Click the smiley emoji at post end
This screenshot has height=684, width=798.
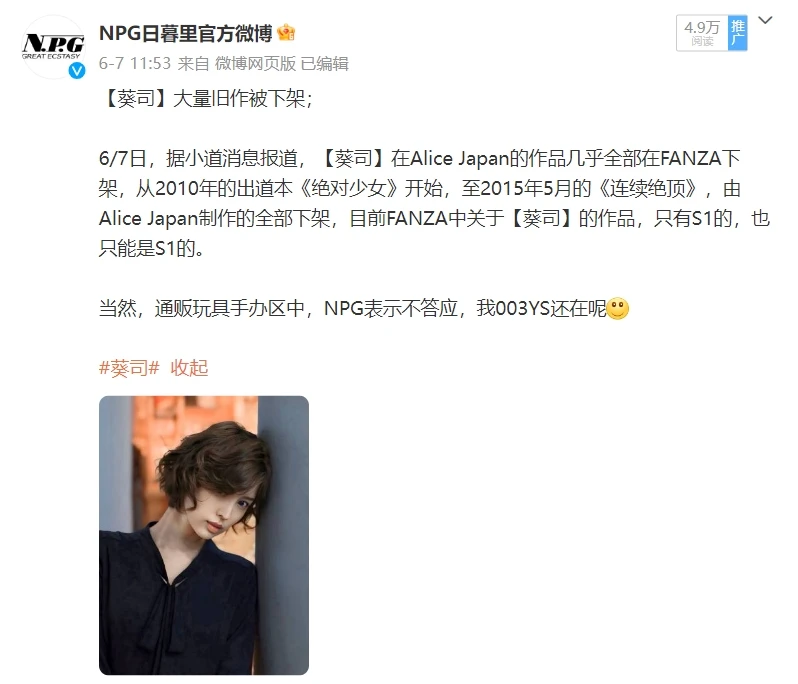[x=618, y=308]
